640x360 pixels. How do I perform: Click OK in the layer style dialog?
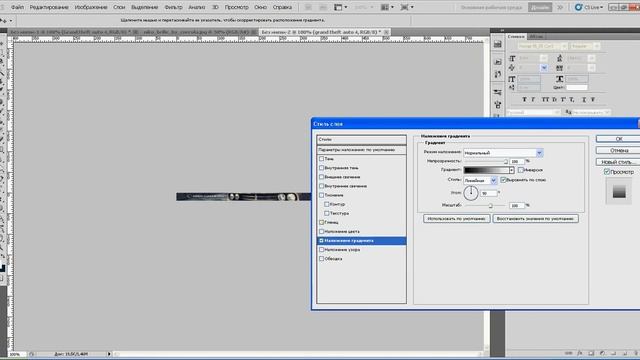pyautogui.click(x=618, y=139)
